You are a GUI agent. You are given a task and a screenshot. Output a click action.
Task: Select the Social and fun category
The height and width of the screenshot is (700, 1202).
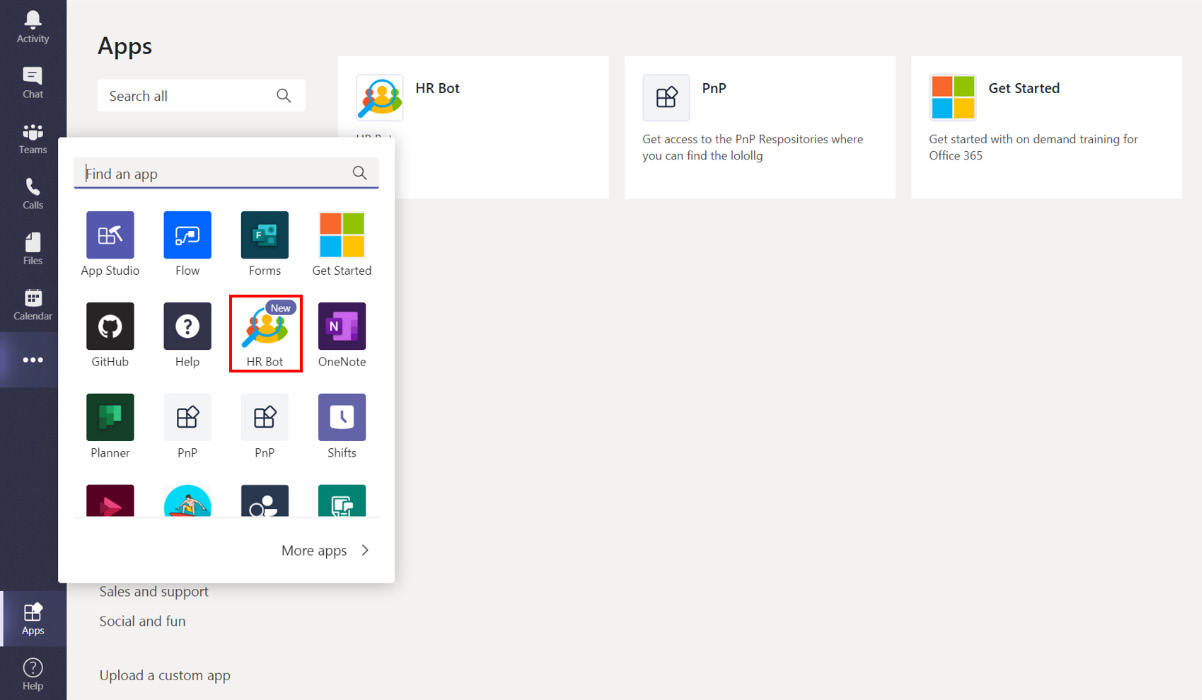(x=142, y=621)
